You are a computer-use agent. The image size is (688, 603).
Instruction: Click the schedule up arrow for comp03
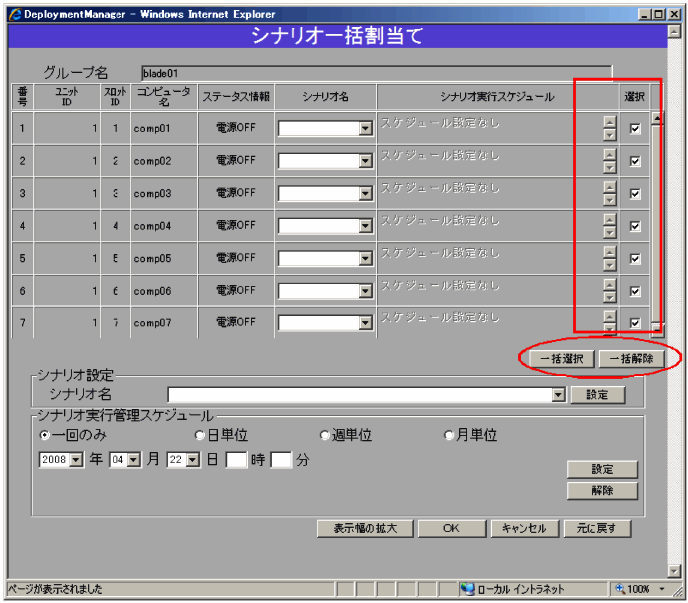pyautogui.click(x=609, y=187)
